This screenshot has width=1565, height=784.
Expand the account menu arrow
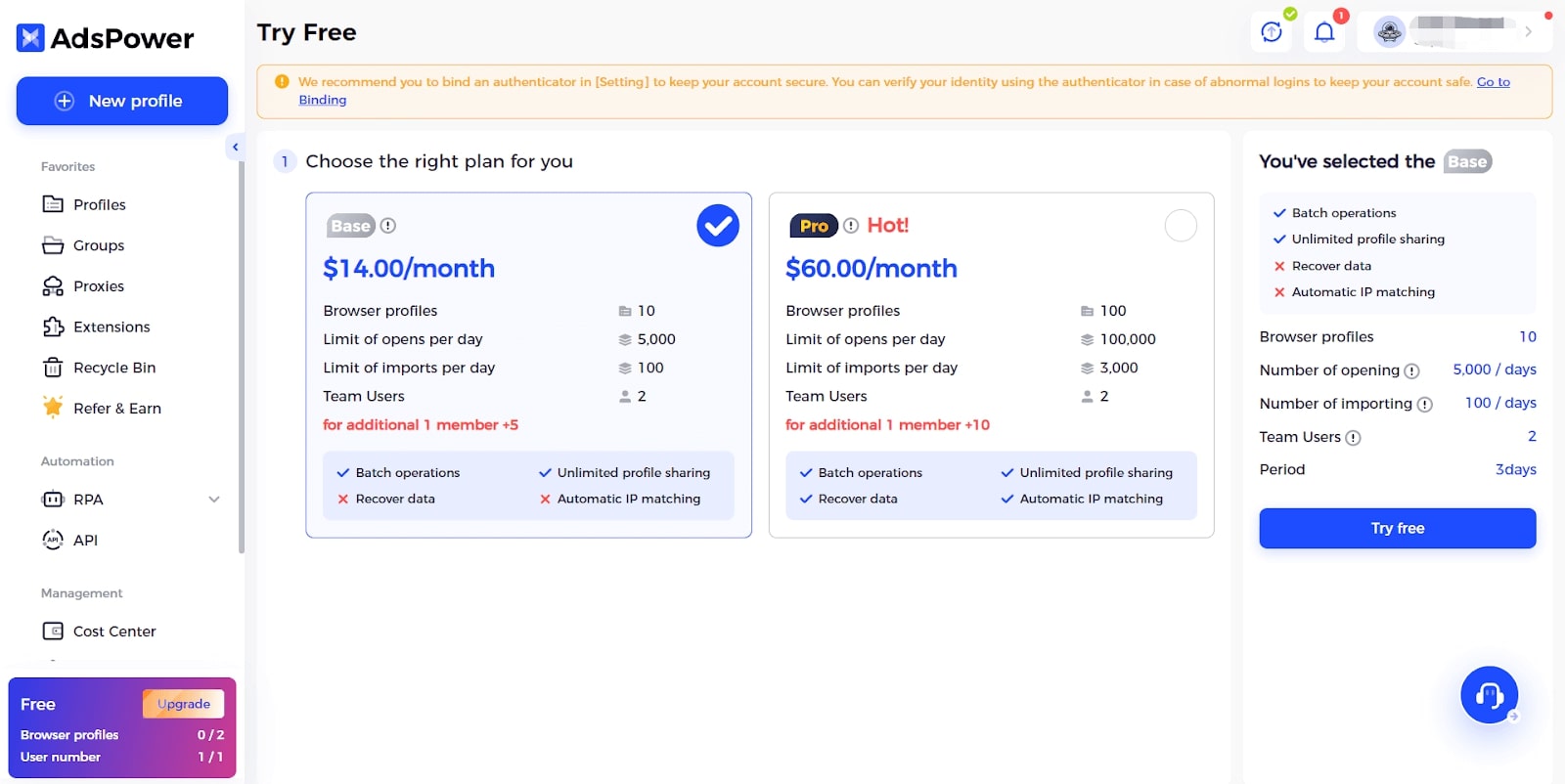(1528, 32)
